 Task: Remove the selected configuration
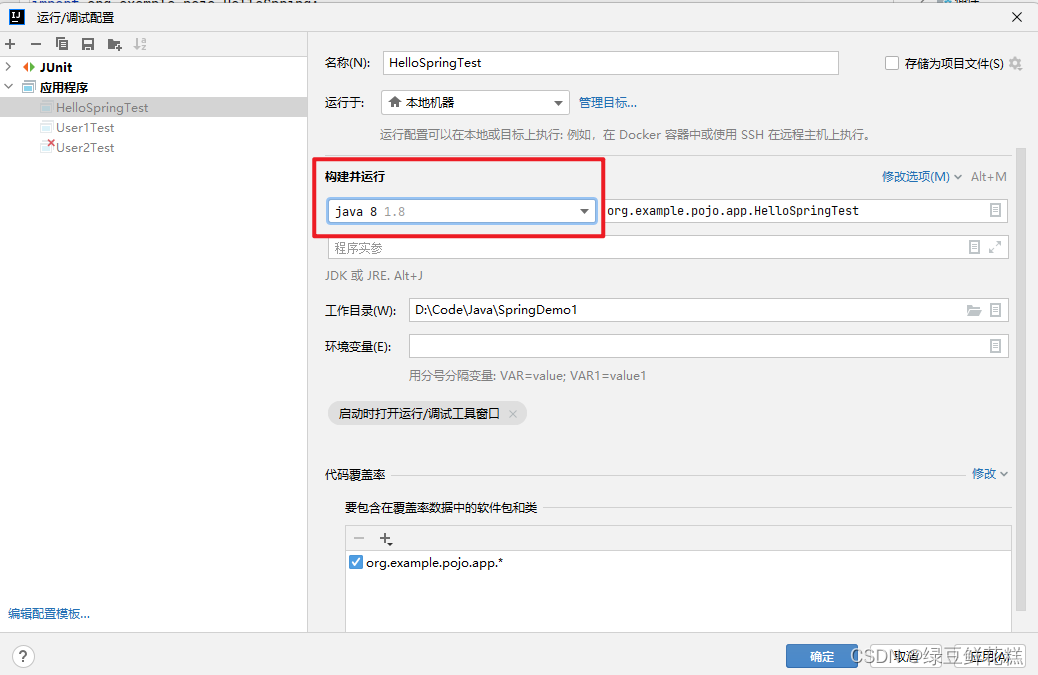point(35,43)
